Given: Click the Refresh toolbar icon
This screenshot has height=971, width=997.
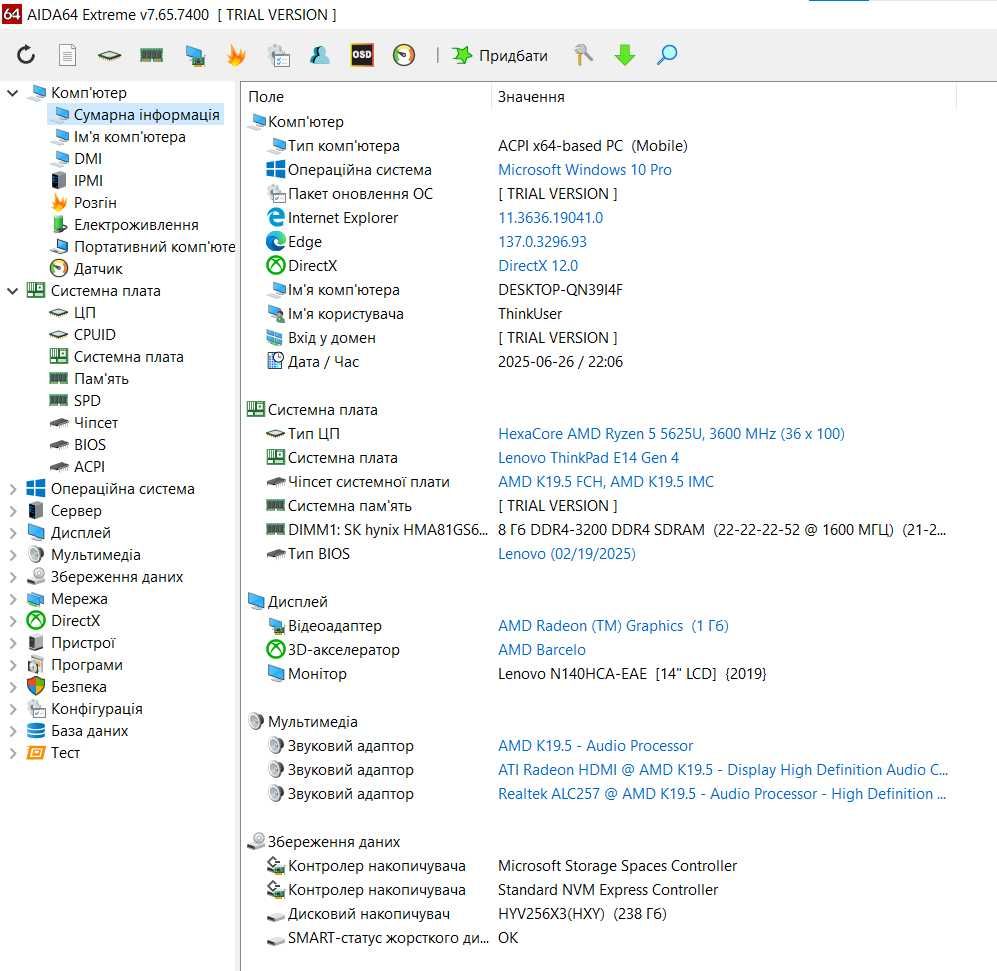Looking at the screenshot, I should coord(26,55).
